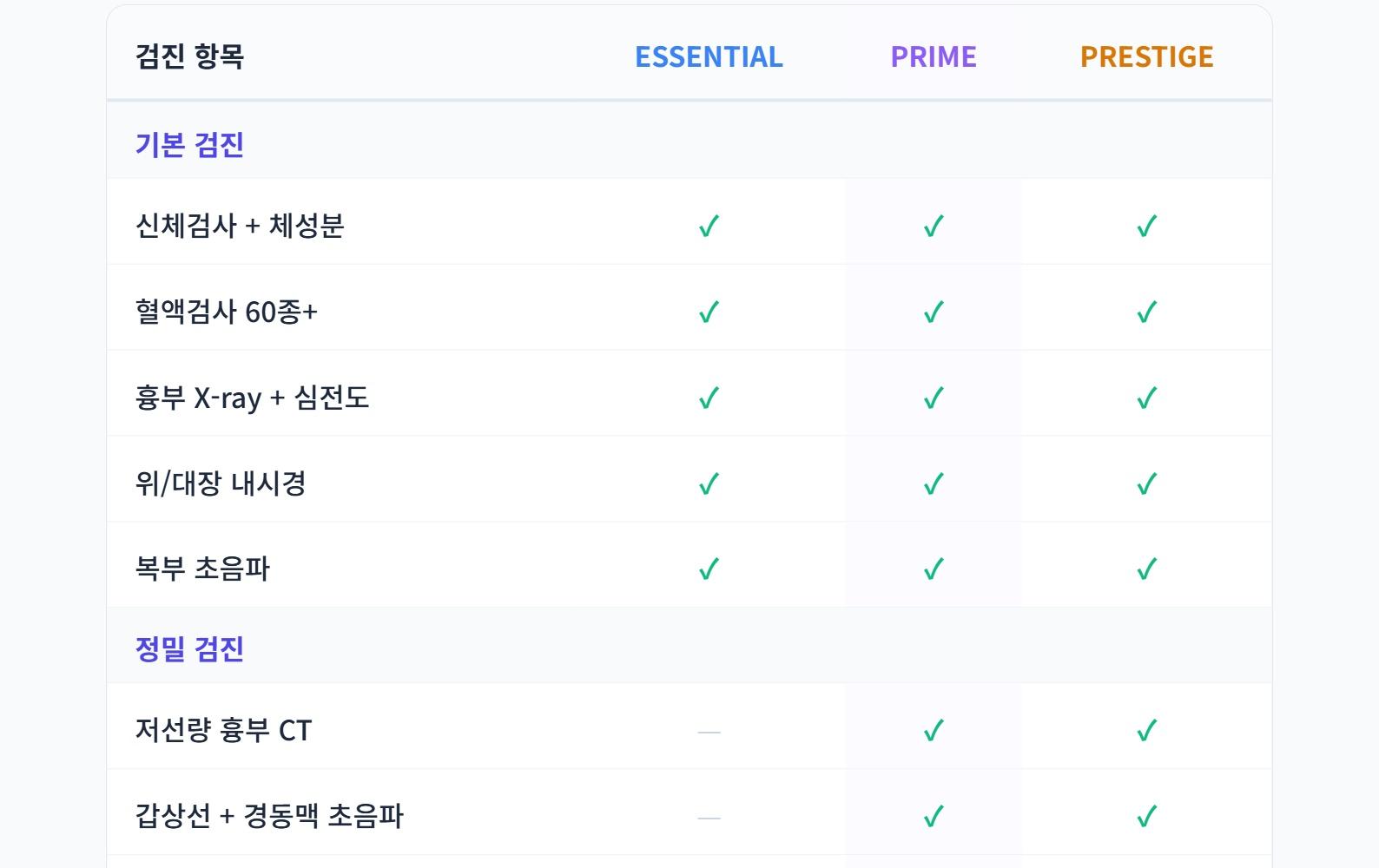Select the ESSENTIAL plan column header

point(709,56)
